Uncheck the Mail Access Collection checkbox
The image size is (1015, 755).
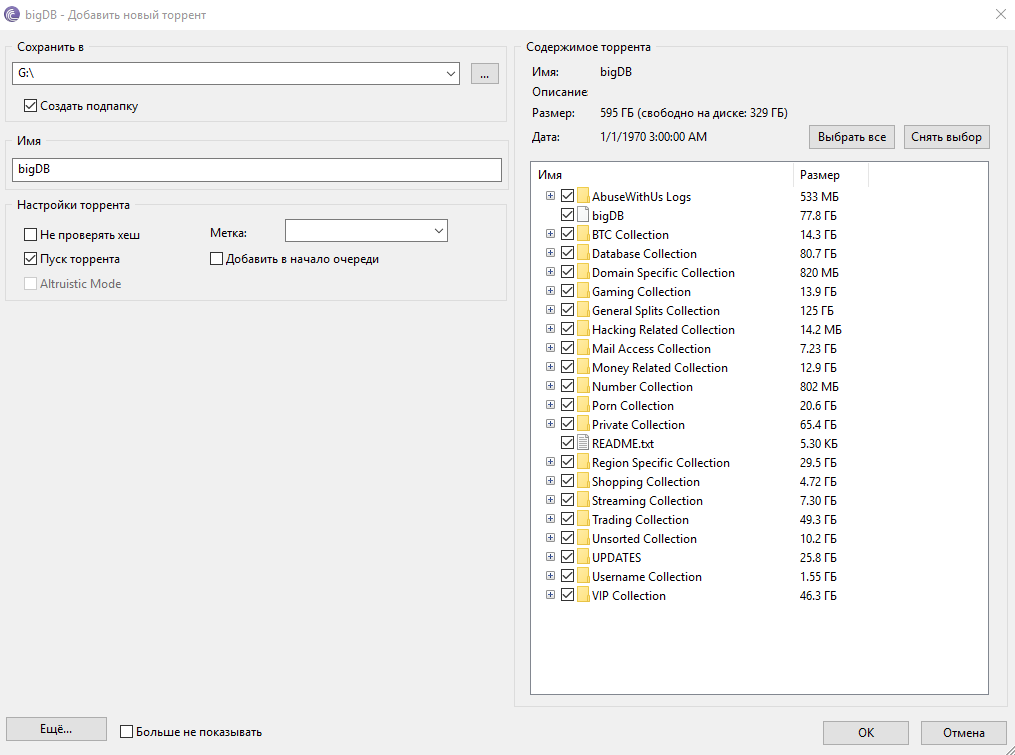567,348
